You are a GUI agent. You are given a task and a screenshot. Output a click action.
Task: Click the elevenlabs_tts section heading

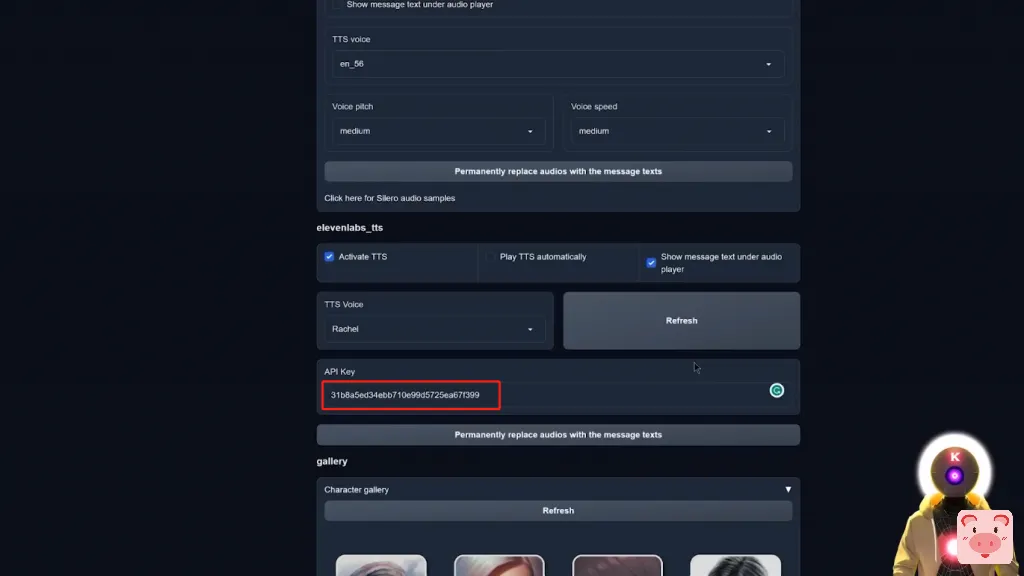click(x=349, y=228)
